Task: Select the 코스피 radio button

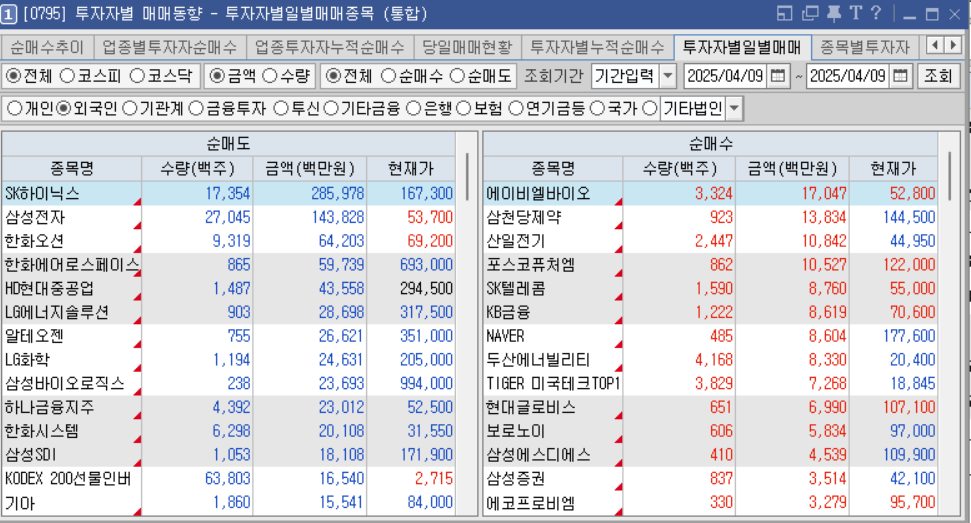Action: click(x=67, y=76)
